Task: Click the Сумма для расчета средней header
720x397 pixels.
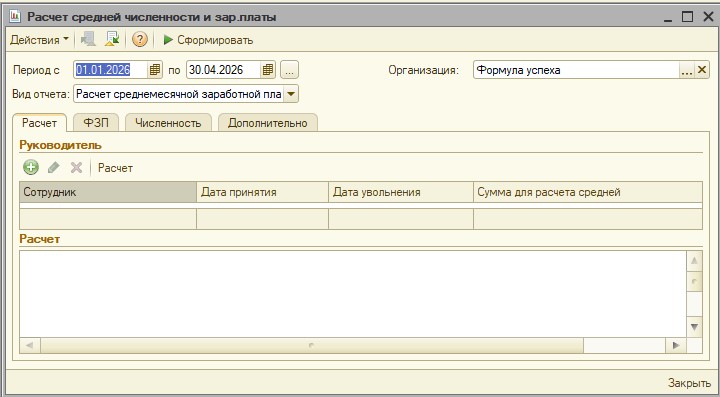Action: pyautogui.click(x=588, y=192)
